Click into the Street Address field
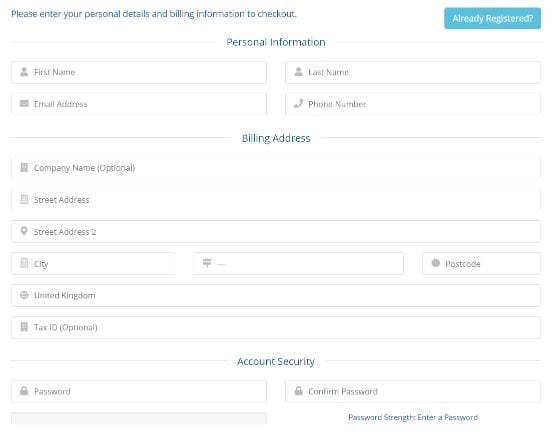The width and height of the screenshot is (558, 440). [276, 200]
